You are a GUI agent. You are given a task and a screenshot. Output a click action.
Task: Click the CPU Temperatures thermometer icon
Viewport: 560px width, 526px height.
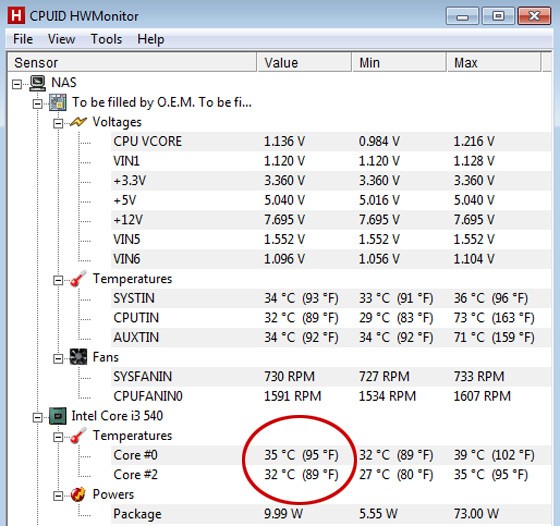(x=78, y=436)
